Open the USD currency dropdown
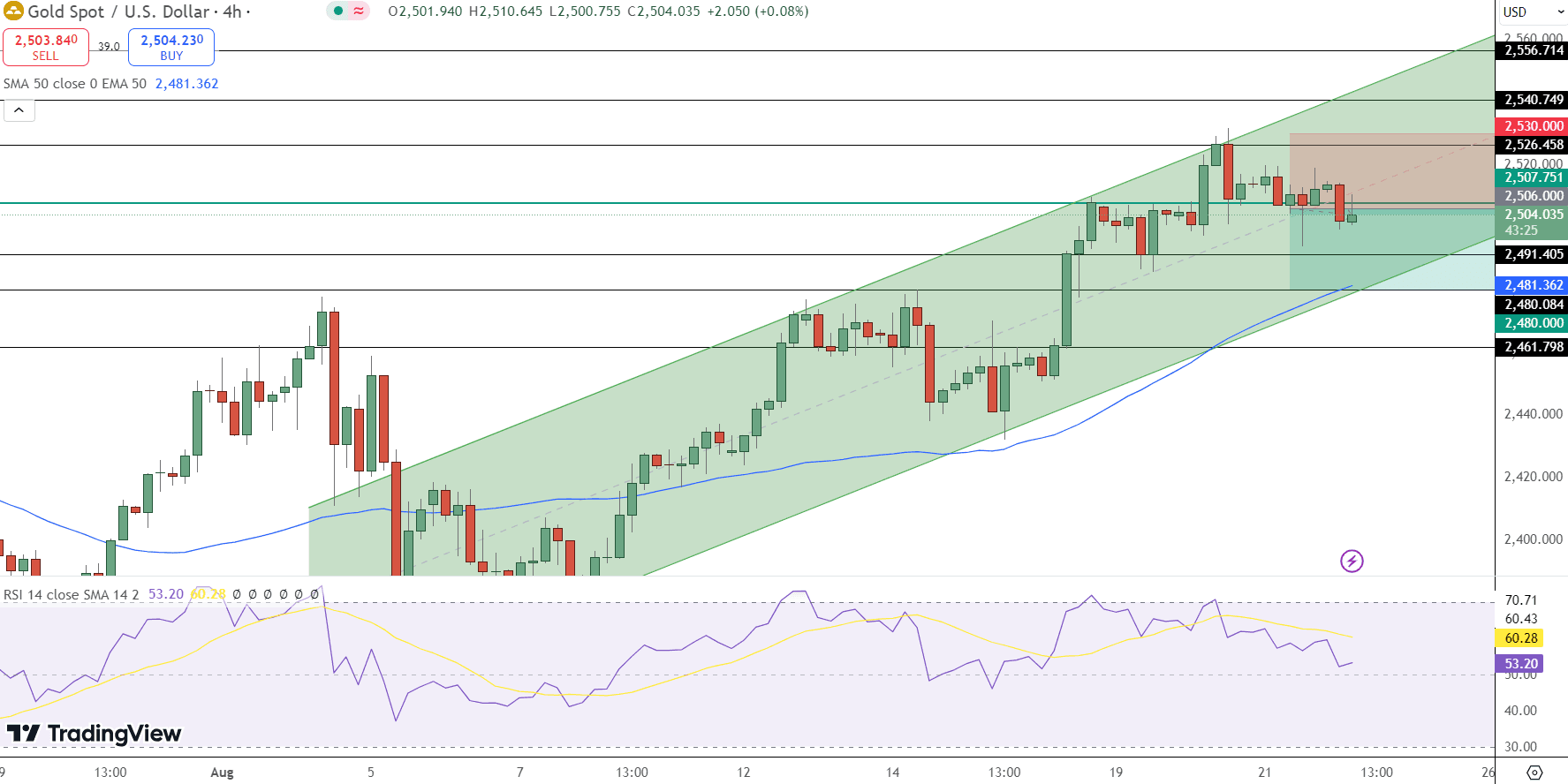This screenshot has width=1568, height=784. [1532, 11]
